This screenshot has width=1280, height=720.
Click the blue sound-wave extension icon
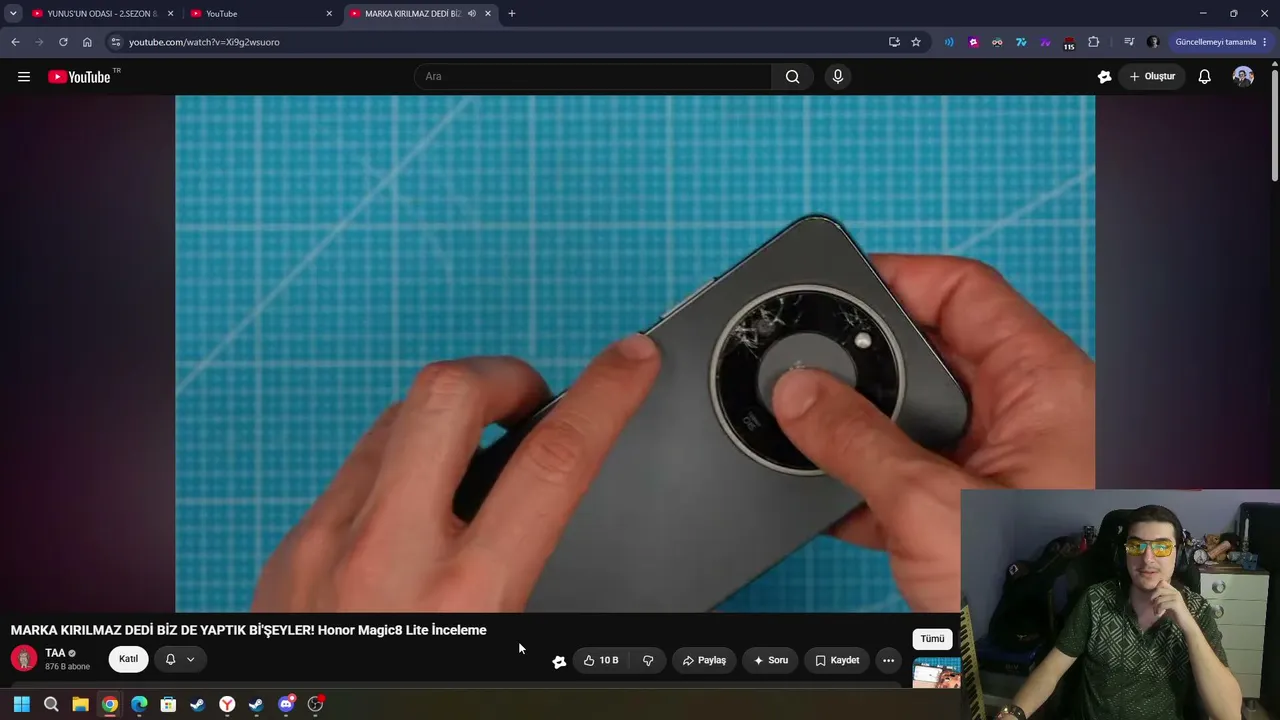click(949, 42)
